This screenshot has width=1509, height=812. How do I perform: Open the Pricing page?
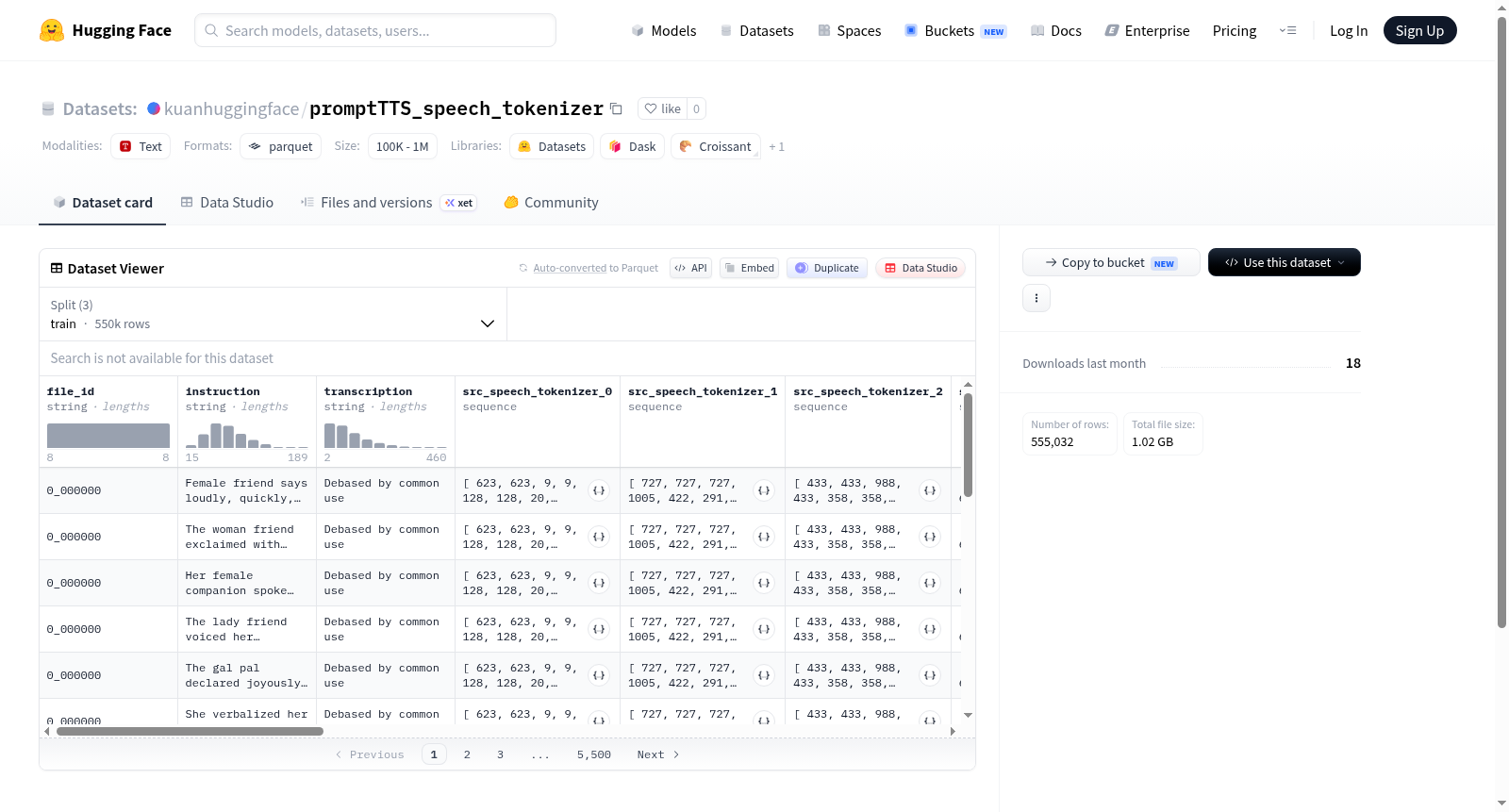1235,30
